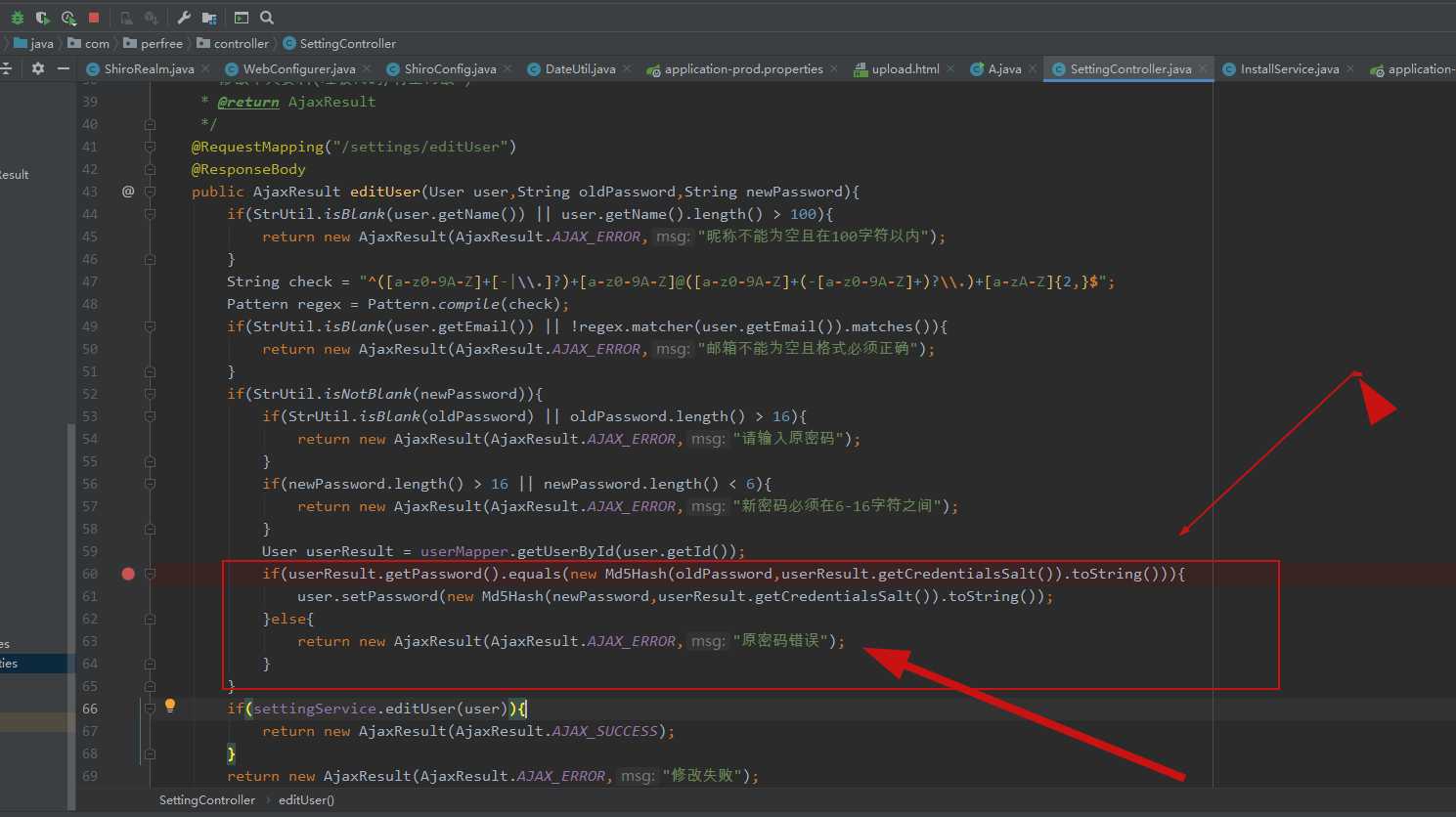1456x817 pixels.
Task: Close the DateUtil.java tab
Action: coord(627,68)
